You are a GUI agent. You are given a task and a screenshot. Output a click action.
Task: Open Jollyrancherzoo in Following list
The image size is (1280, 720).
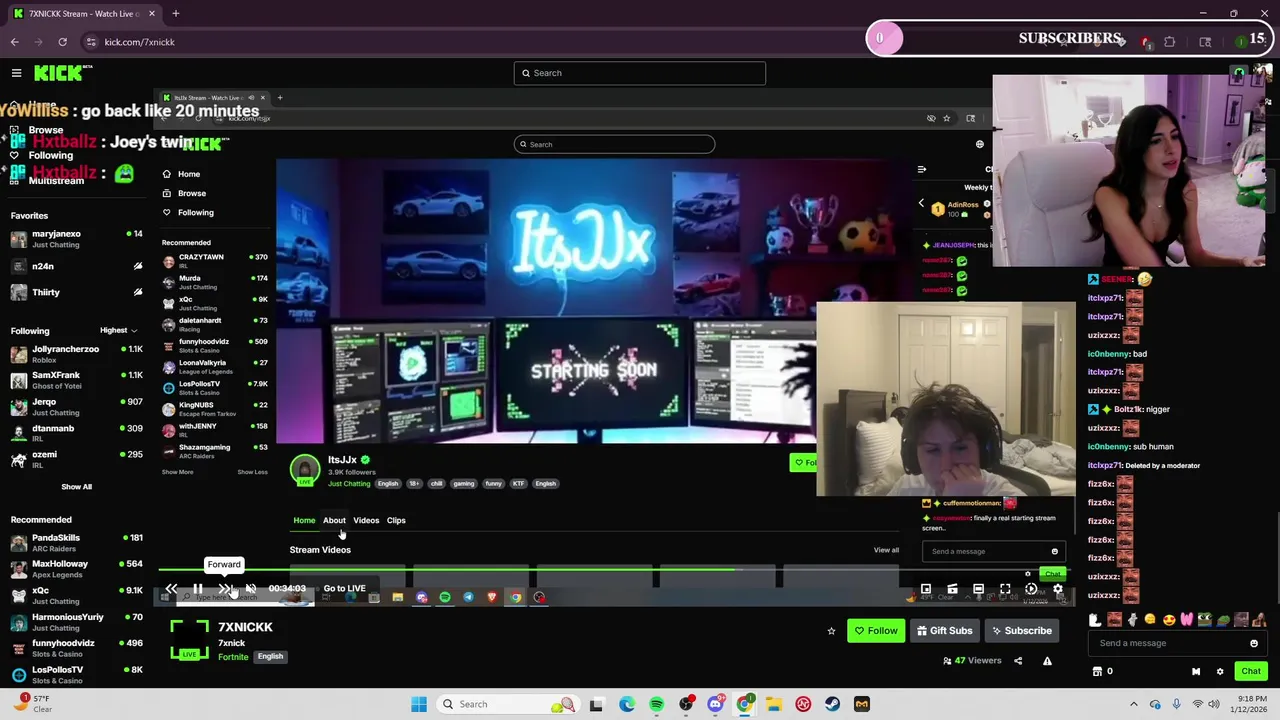(75, 354)
